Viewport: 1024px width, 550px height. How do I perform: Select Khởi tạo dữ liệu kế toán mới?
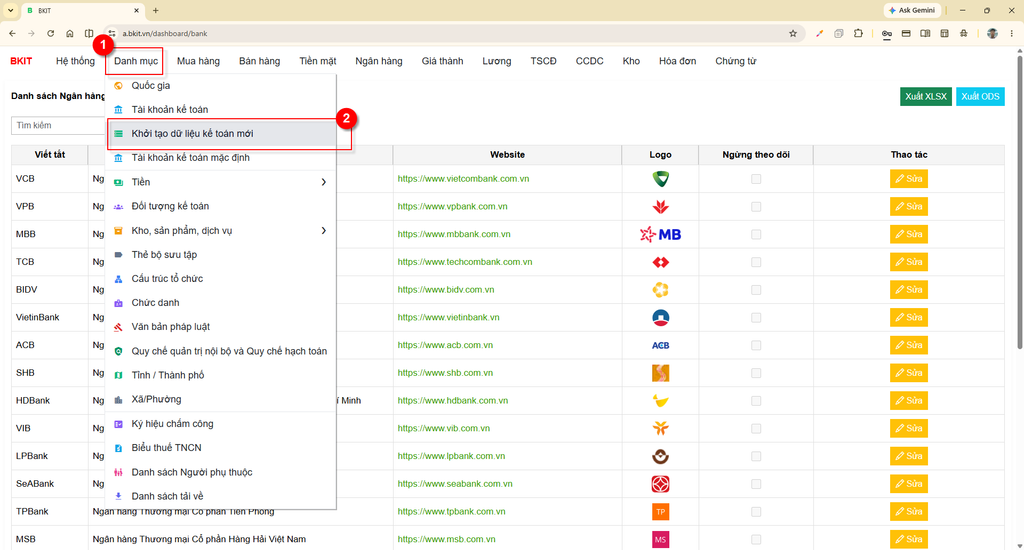point(221,134)
